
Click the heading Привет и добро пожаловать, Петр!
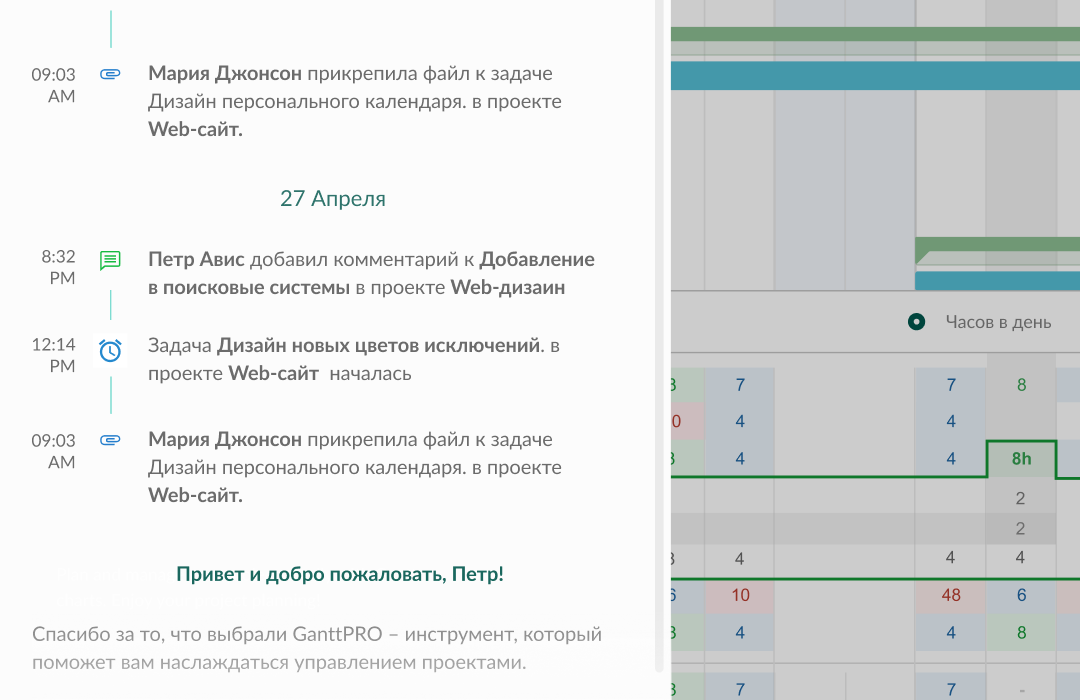(340, 574)
